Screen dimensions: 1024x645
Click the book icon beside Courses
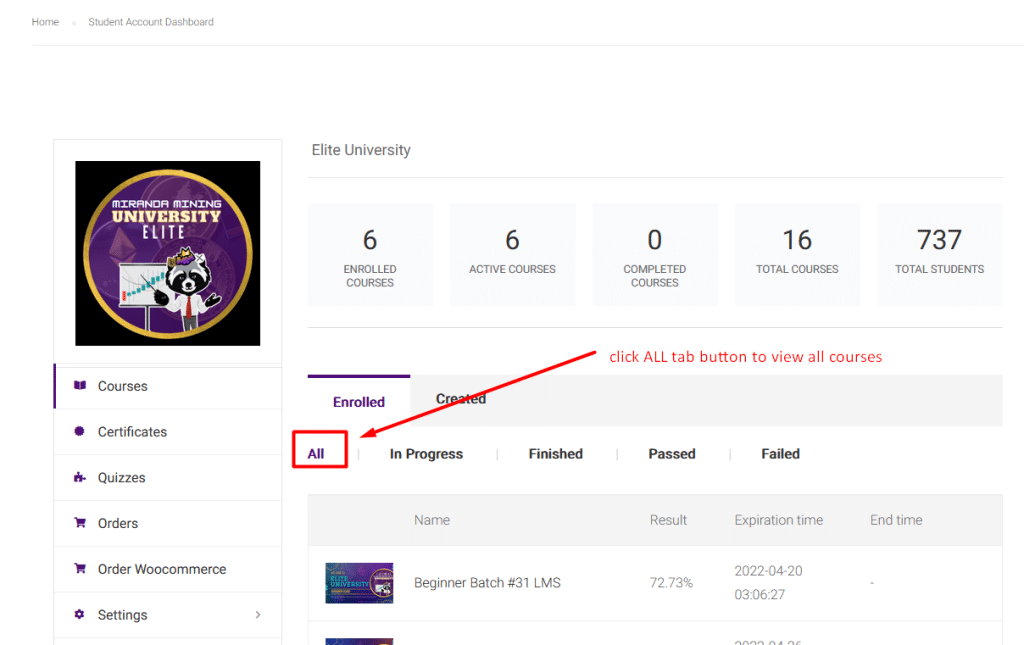point(80,386)
